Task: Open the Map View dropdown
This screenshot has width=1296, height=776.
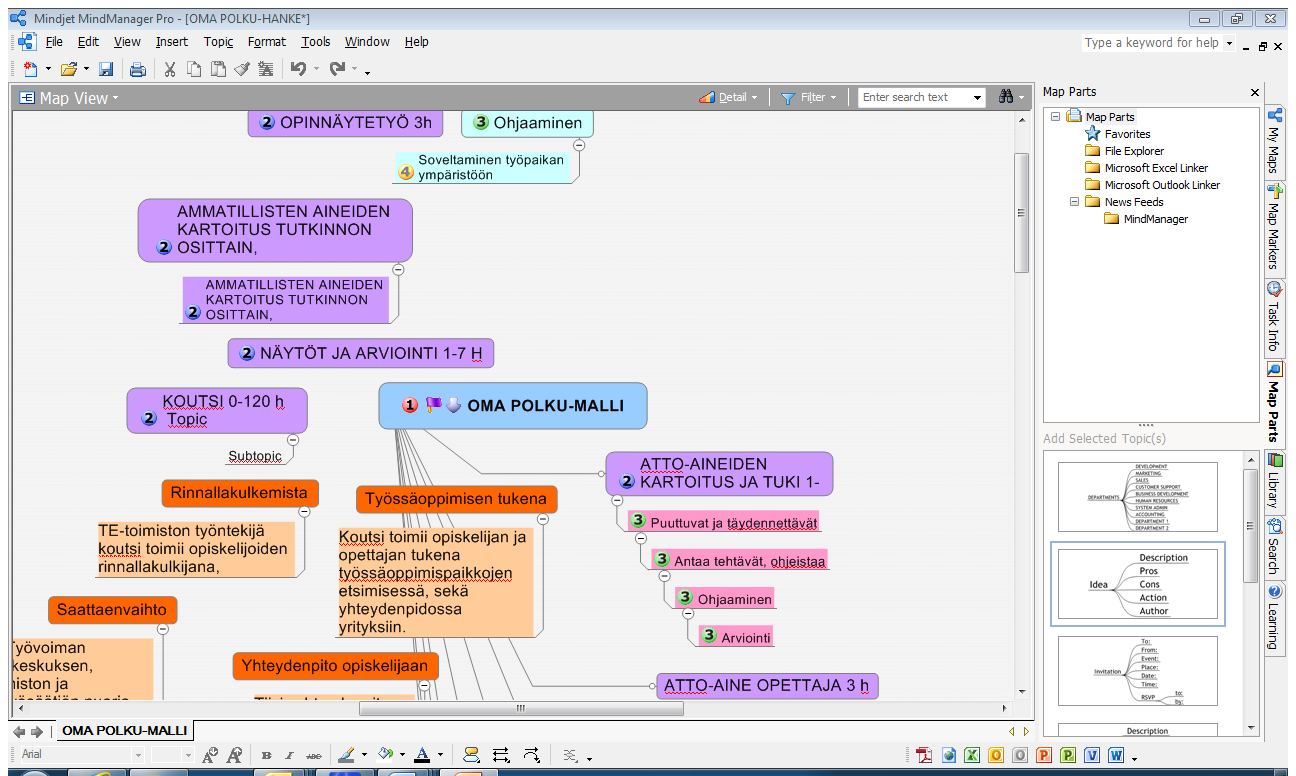Action: pyautogui.click(x=69, y=98)
